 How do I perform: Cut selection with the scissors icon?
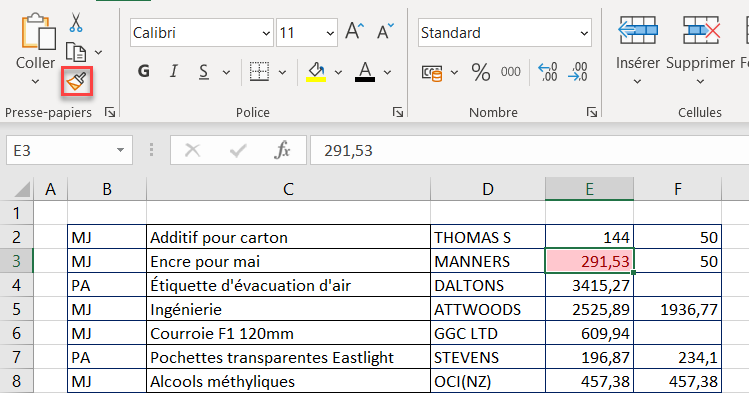(x=75, y=22)
